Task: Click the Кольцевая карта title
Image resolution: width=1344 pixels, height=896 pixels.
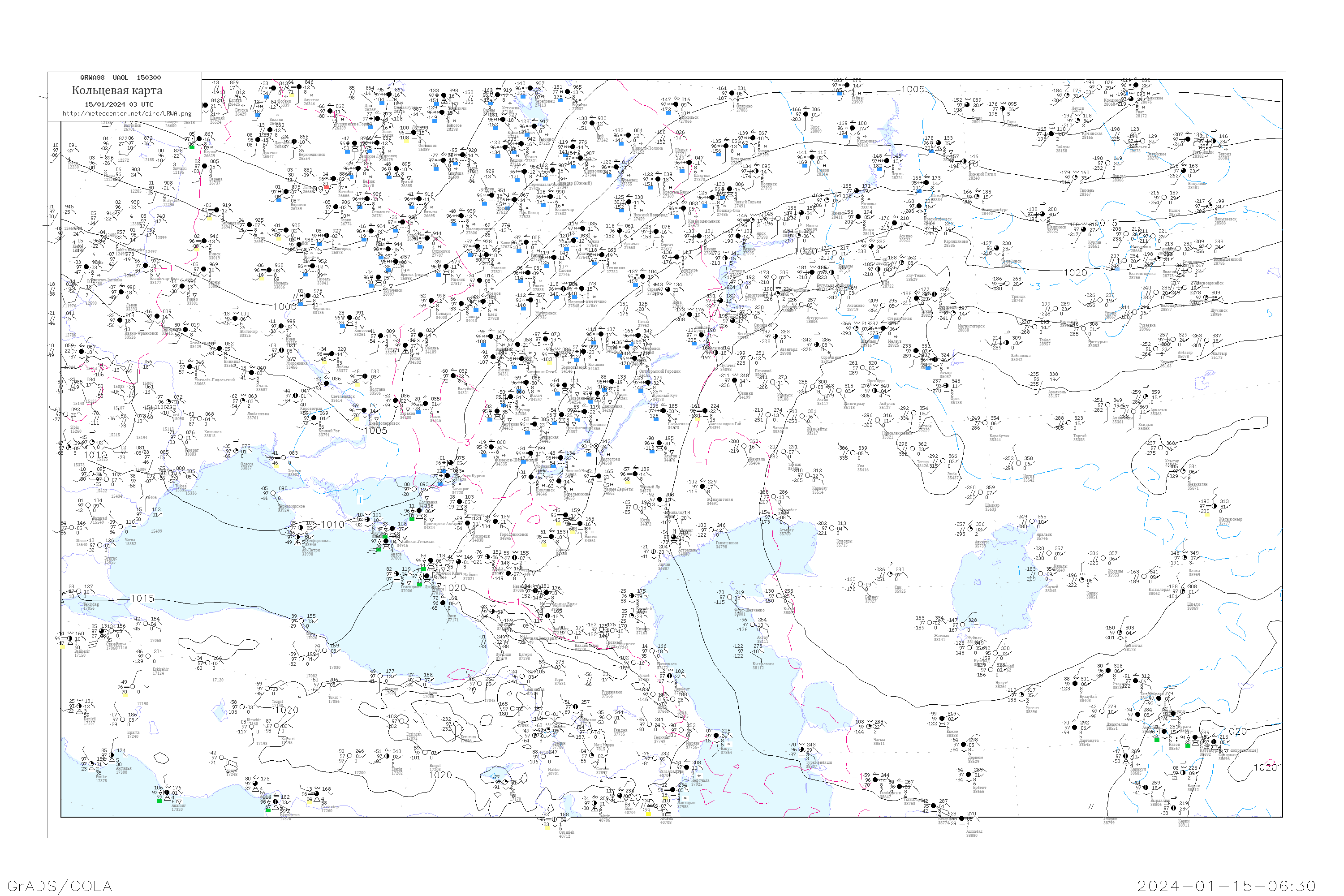Action: point(116,90)
